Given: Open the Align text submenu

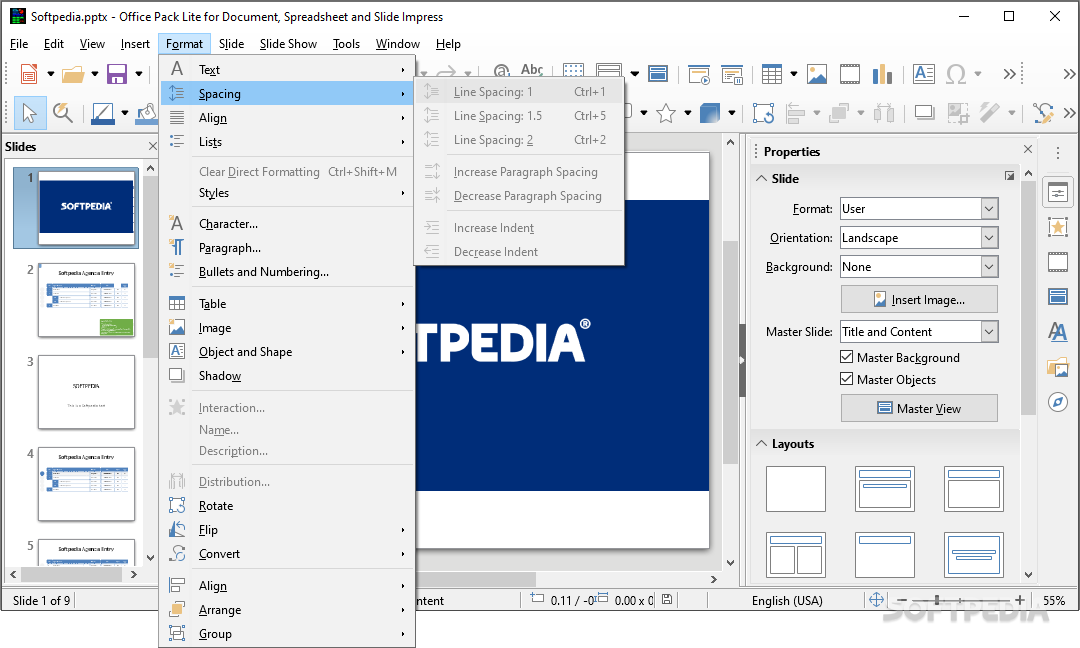Looking at the screenshot, I should [288, 118].
